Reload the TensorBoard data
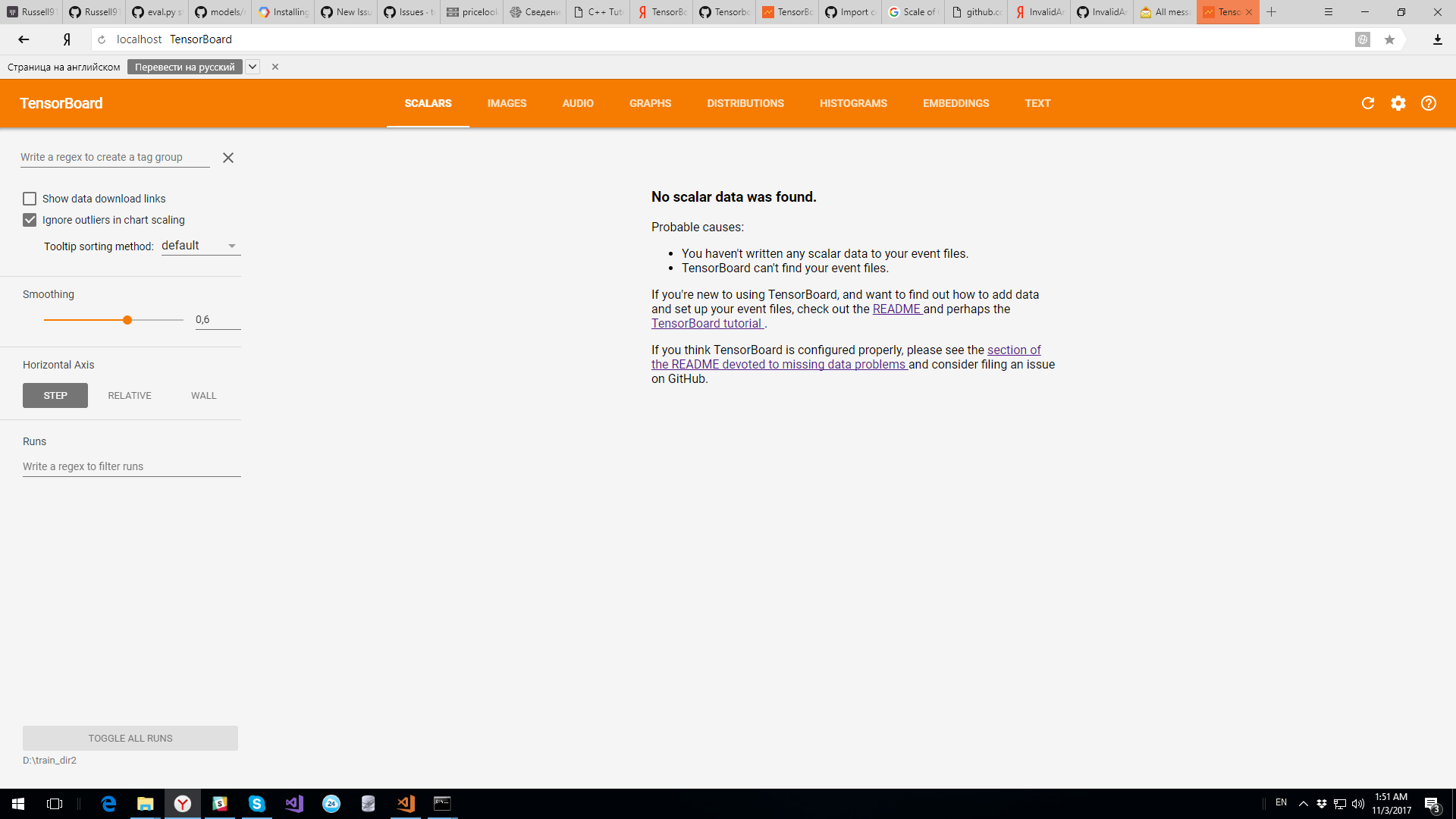Image resolution: width=1456 pixels, height=819 pixels. tap(1368, 103)
